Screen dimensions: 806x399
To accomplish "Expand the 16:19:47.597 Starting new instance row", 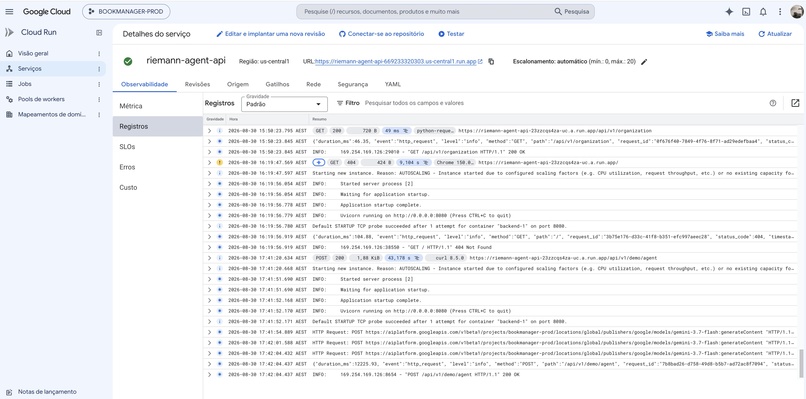I will tap(209, 173).
